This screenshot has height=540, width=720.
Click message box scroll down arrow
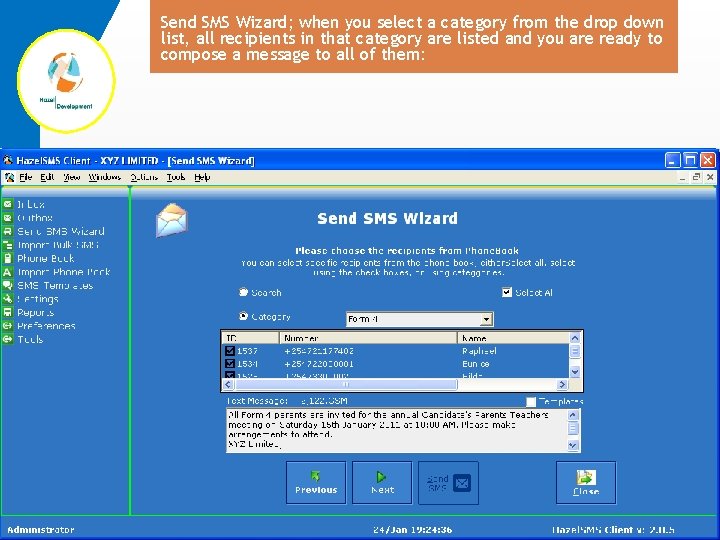[573, 445]
